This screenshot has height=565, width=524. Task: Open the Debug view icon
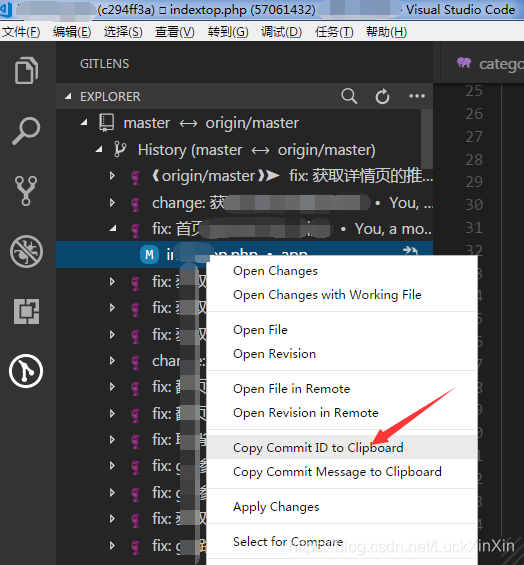point(26,251)
